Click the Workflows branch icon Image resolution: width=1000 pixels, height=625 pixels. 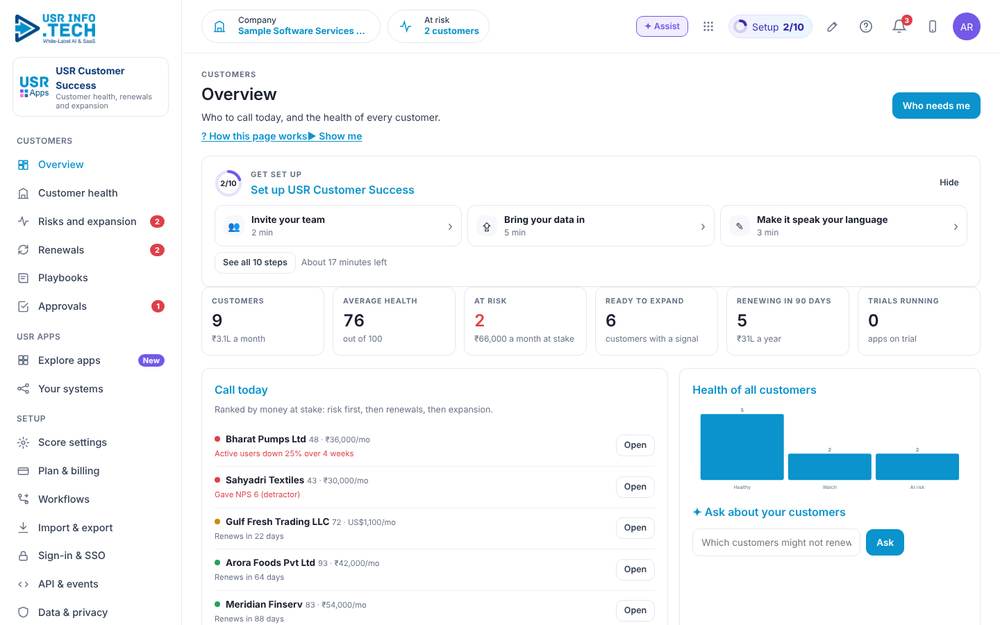23,499
